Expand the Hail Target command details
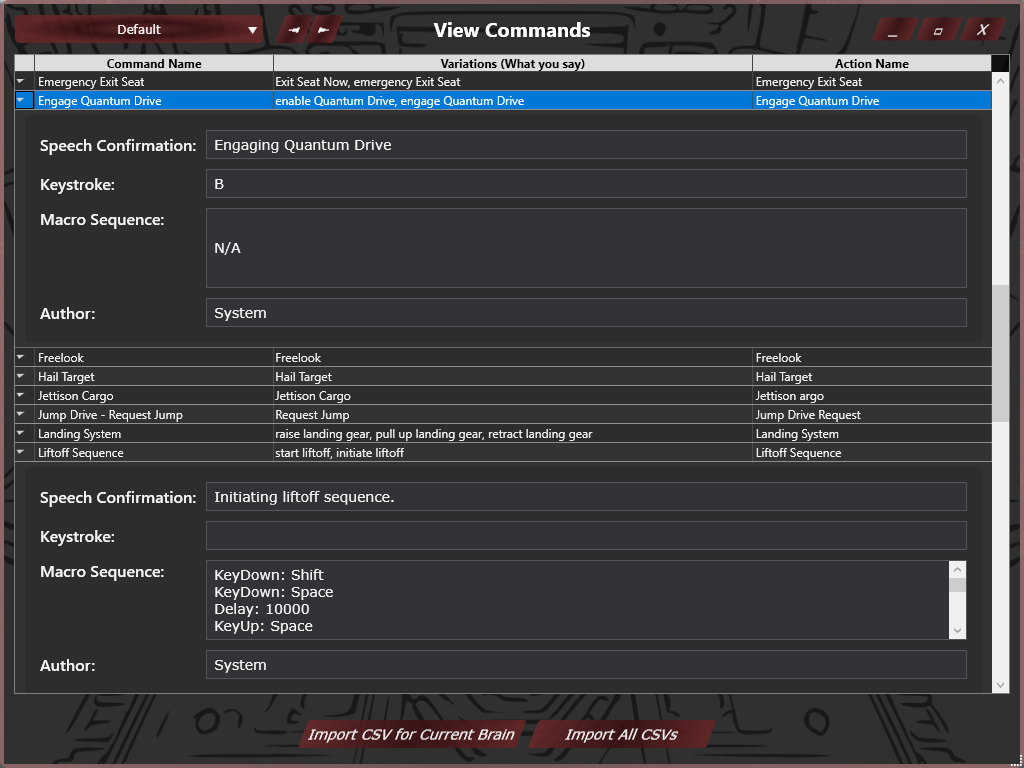1024x768 pixels. [22, 377]
